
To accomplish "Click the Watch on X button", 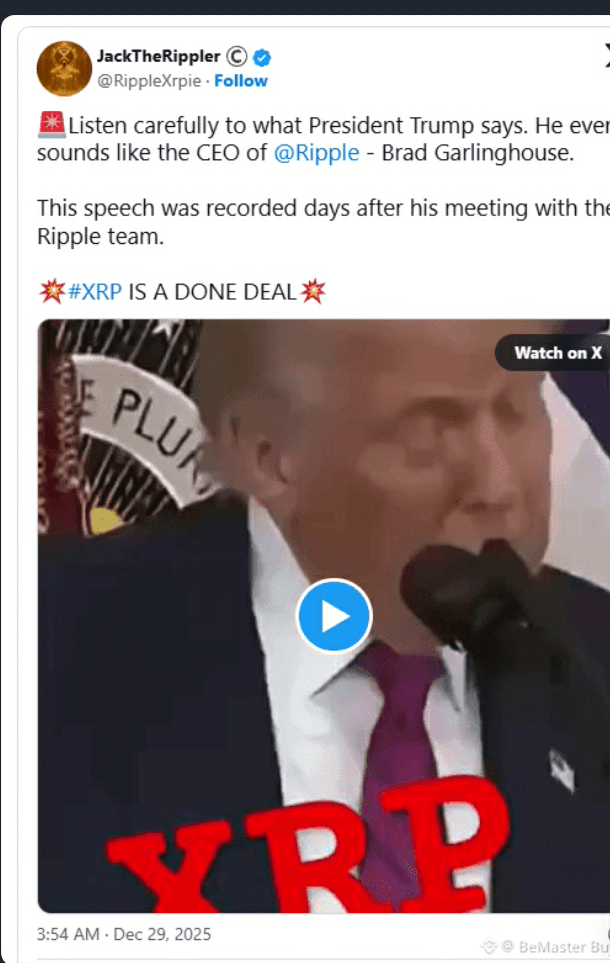I will coord(553,353).
